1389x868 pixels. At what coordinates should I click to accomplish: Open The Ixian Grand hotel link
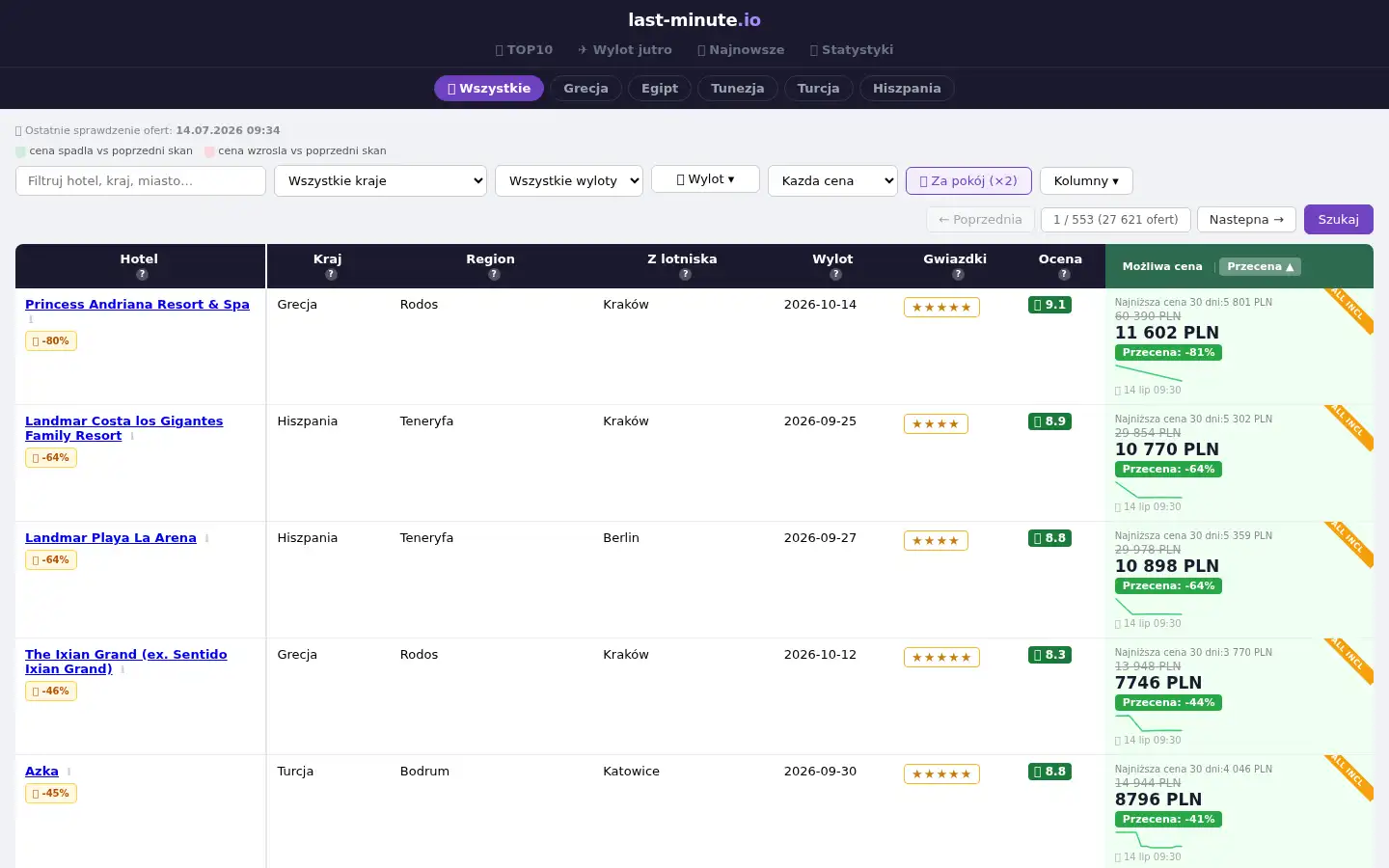pyautogui.click(x=126, y=663)
